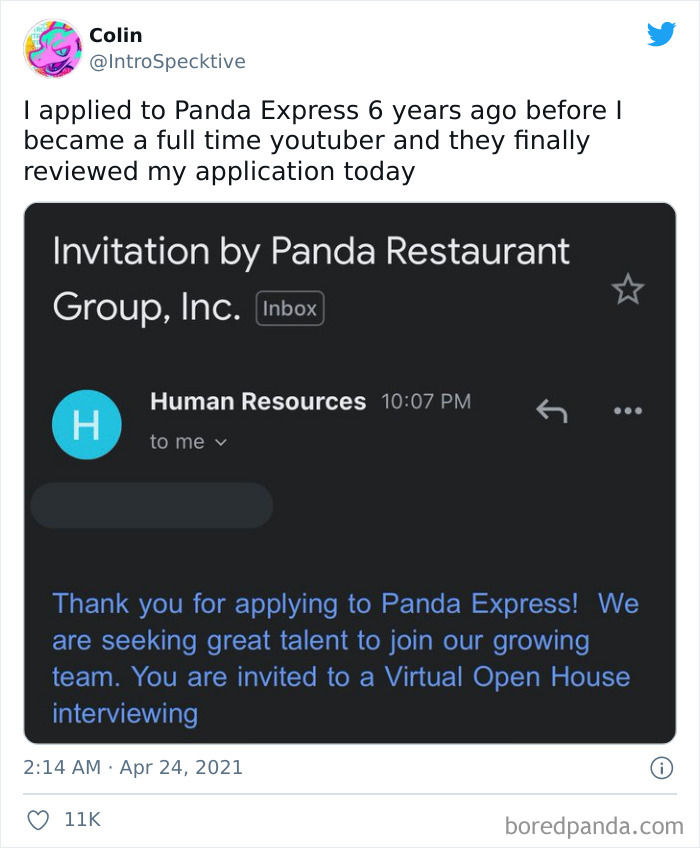
Task: Star the Panda Restaurant Group email
Action: point(627,288)
